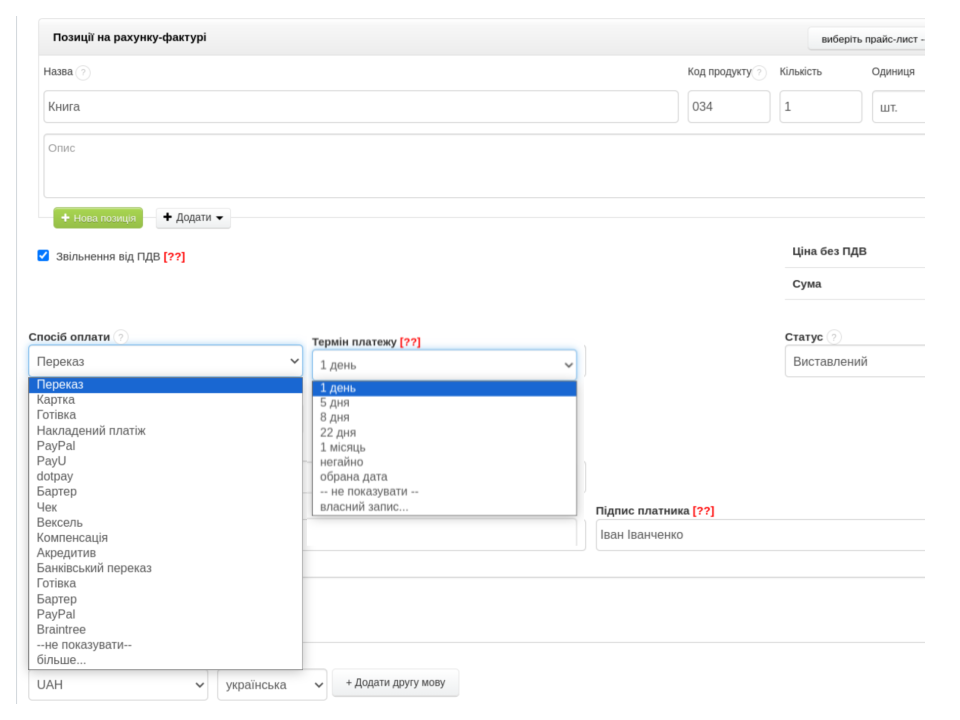Select the обрана дата payment term option

point(353,477)
